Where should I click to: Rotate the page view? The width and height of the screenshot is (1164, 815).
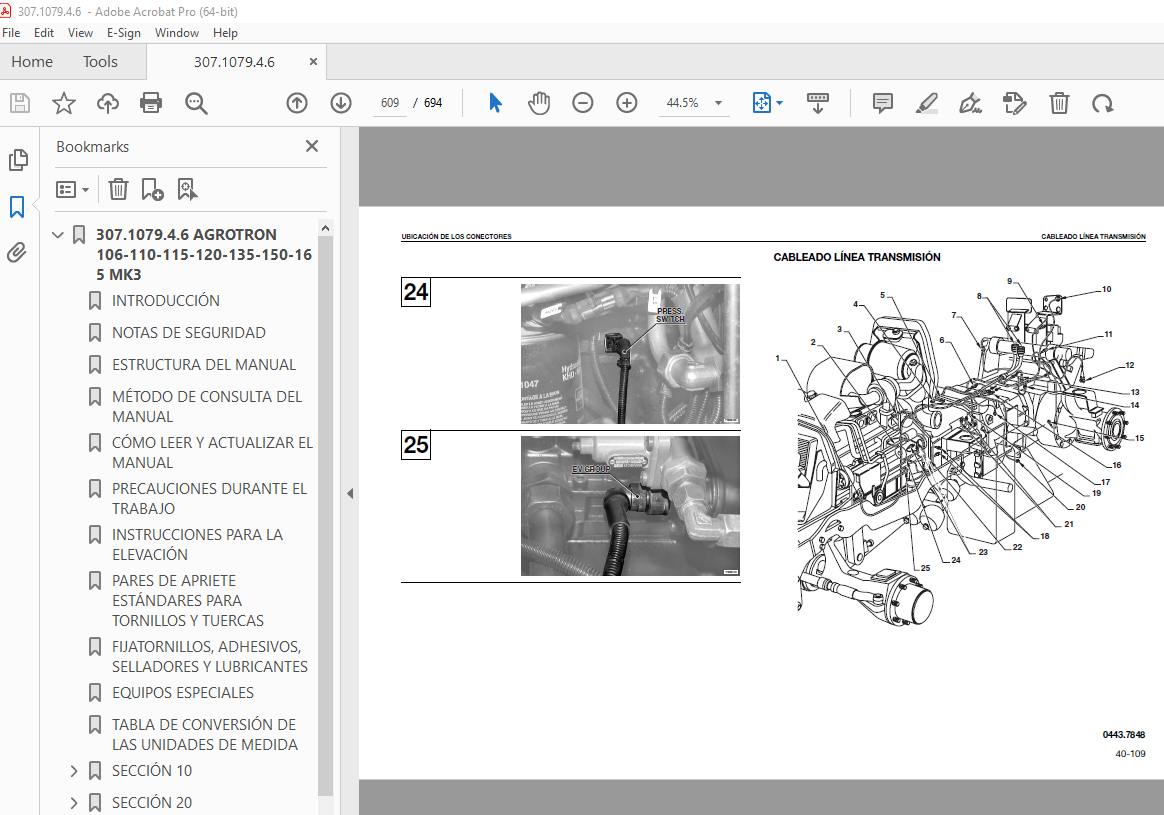(1102, 103)
